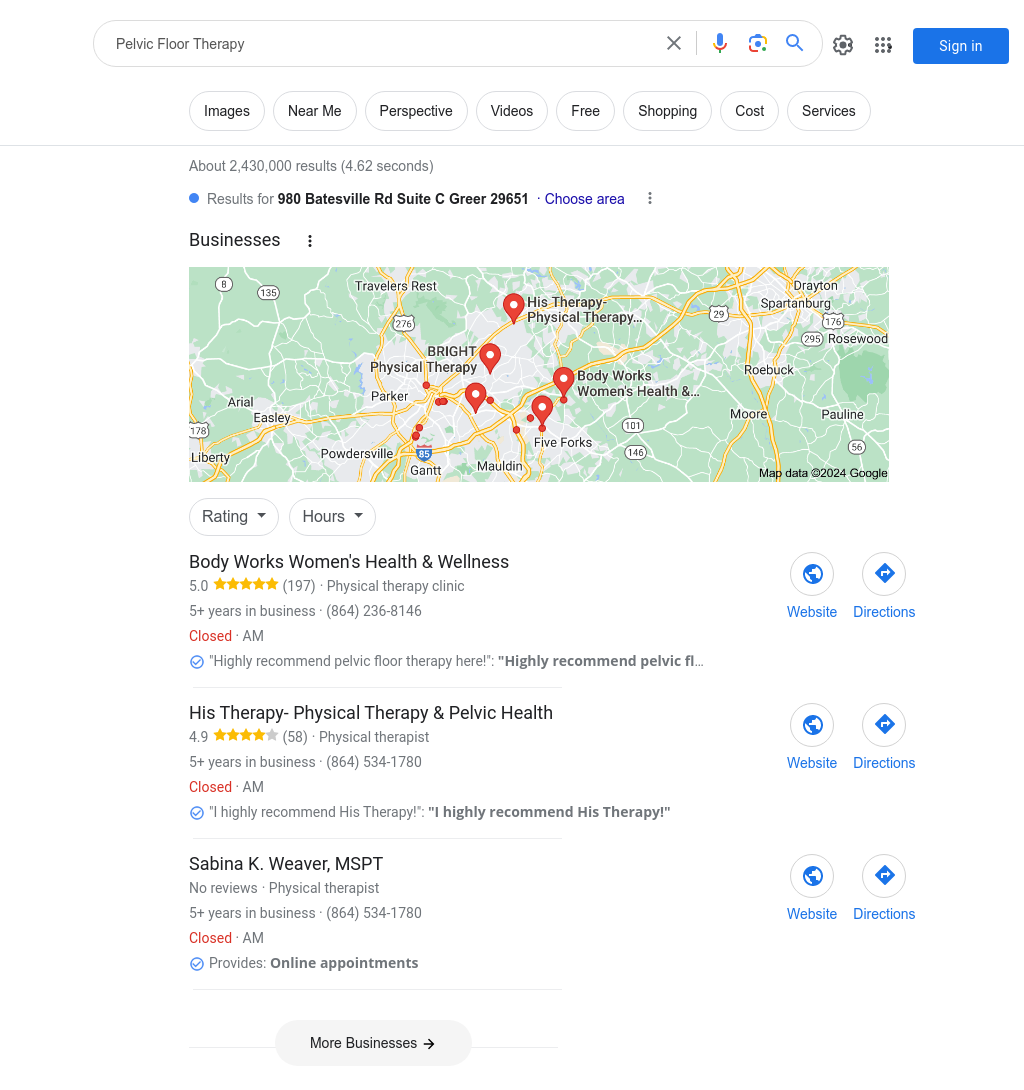Open Website icon for Body Works Women's Health
Viewport: 1024px width, 1090px height.
click(x=812, y=574)
